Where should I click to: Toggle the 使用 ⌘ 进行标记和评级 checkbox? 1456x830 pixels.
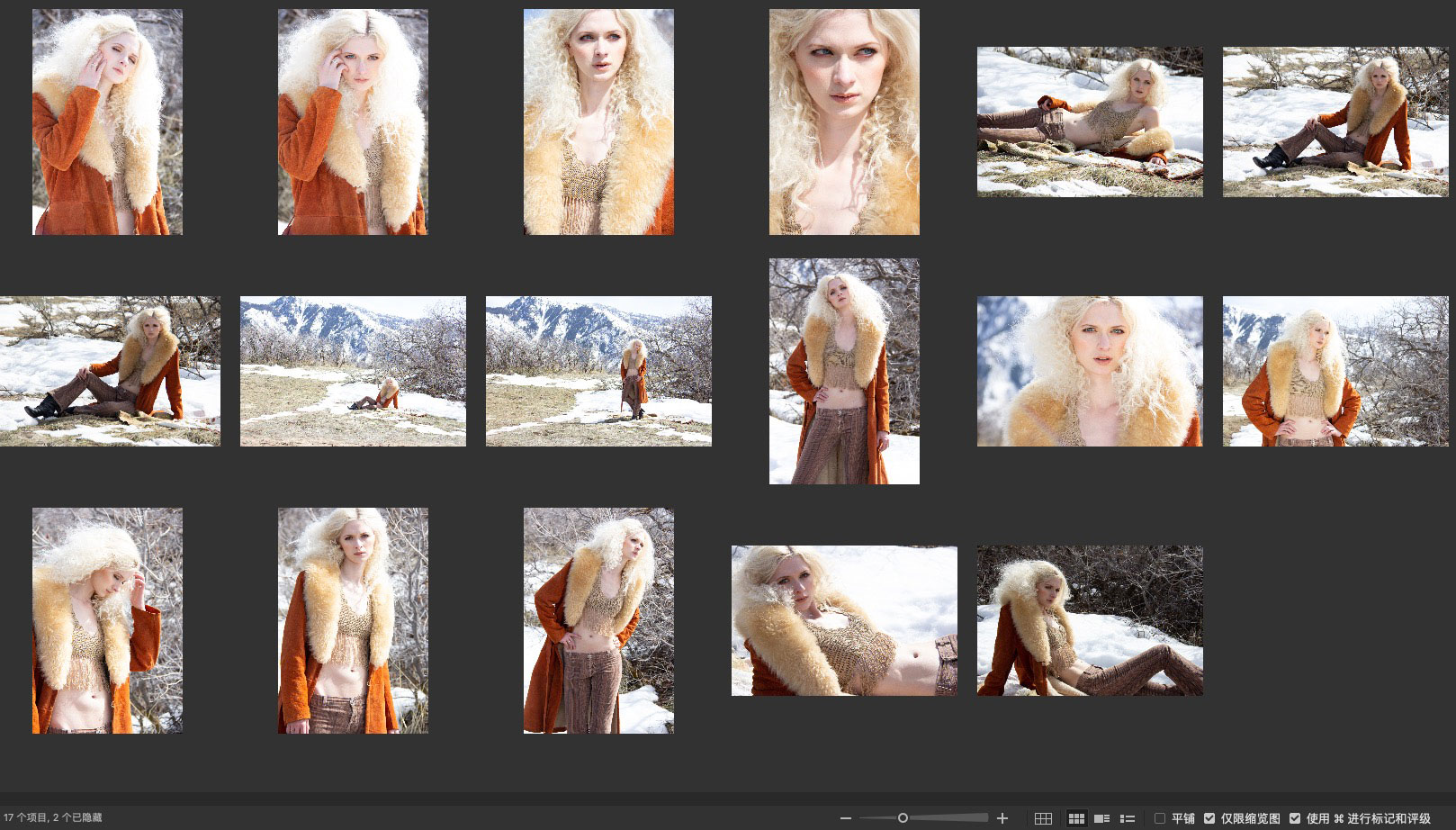pos(1295,818)
